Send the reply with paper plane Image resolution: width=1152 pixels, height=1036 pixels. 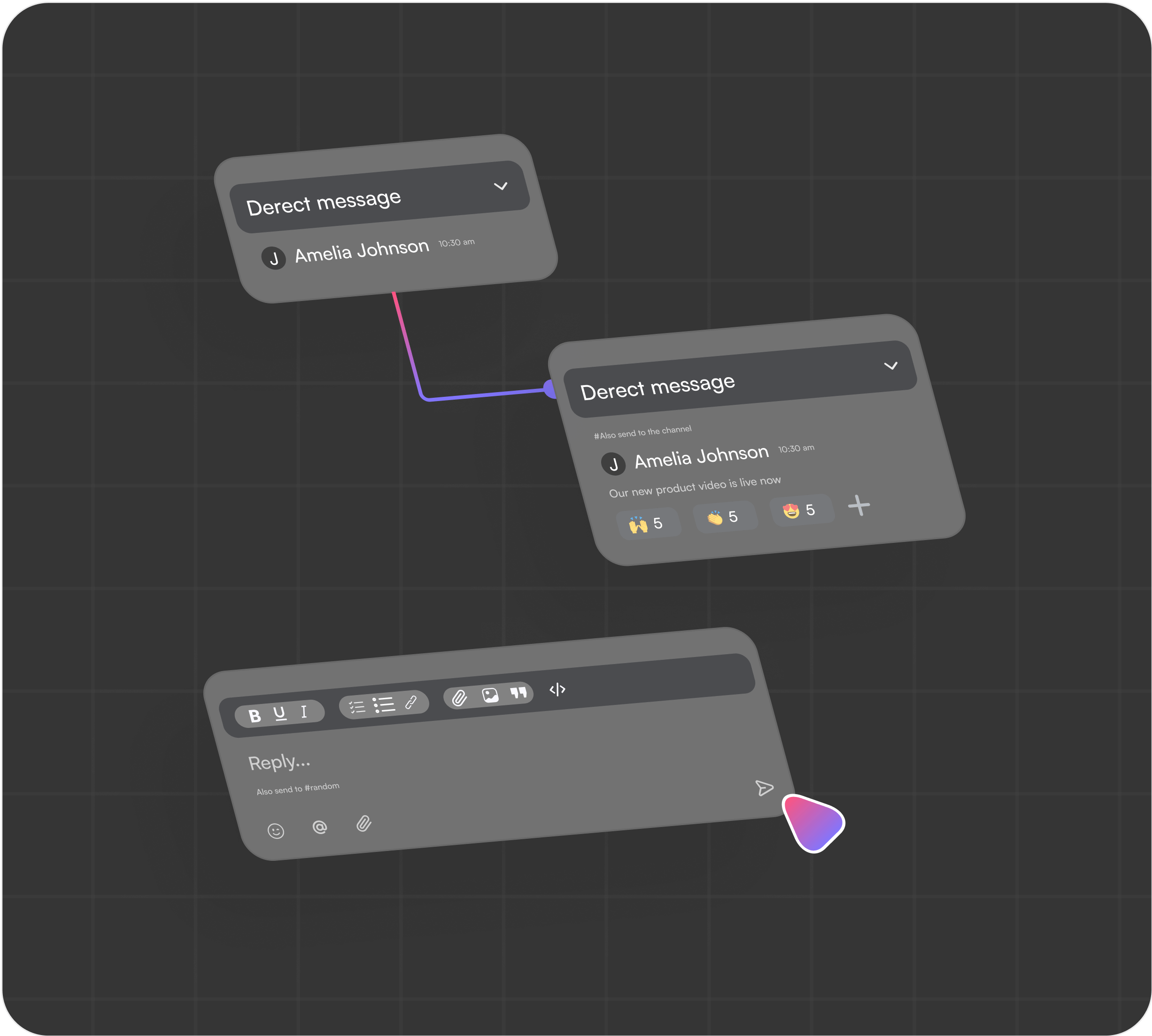click(x=764, y=788)
